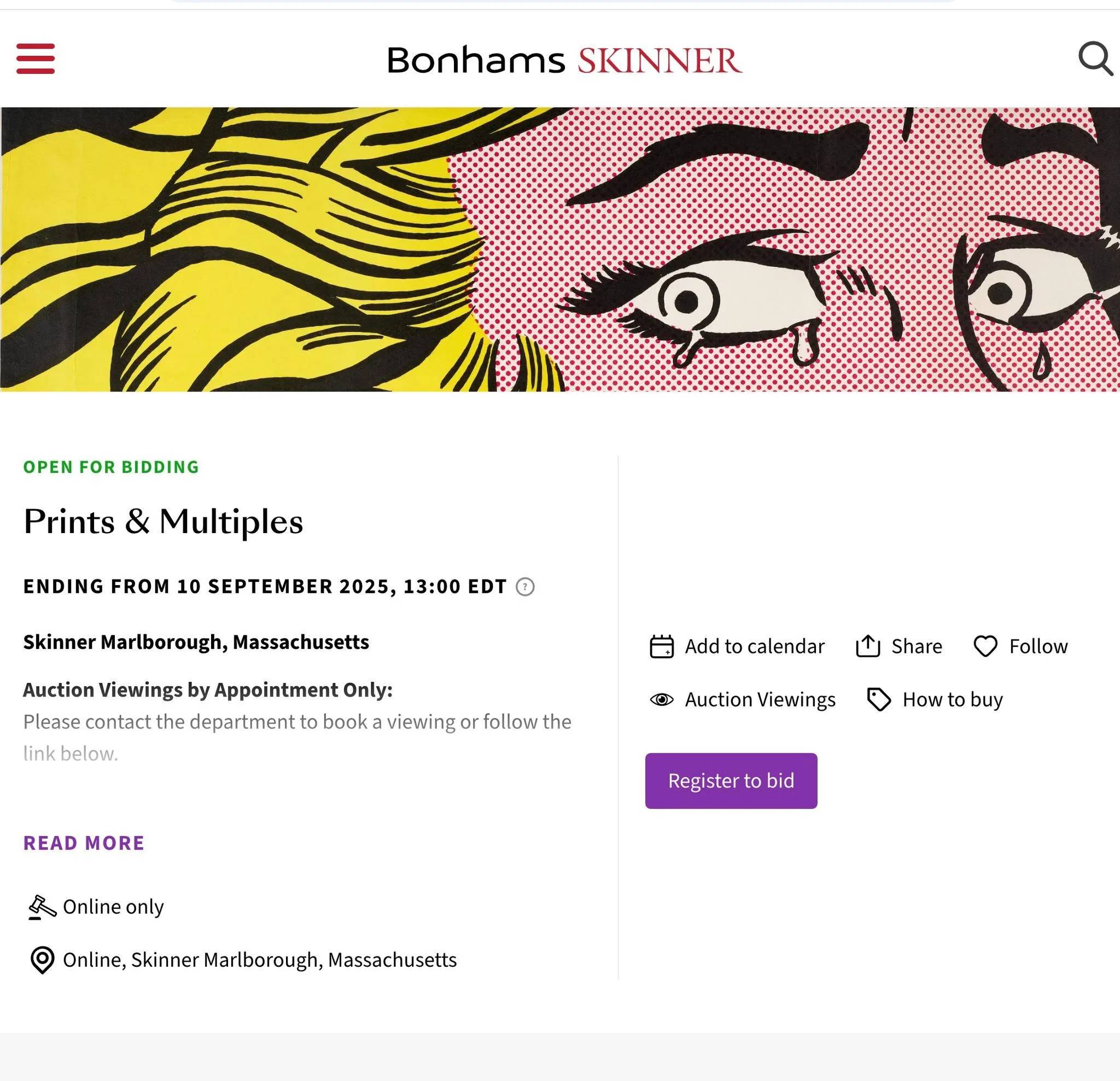Click the Add to calendar label
This screenshot has width=1120, height=1081.
(x=754, y=647)
